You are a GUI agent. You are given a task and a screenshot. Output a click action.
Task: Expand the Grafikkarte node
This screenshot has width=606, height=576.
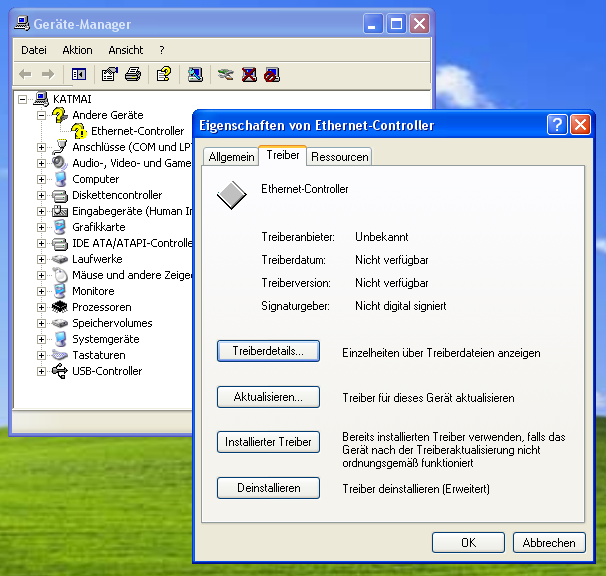click(x=41, y=227)
